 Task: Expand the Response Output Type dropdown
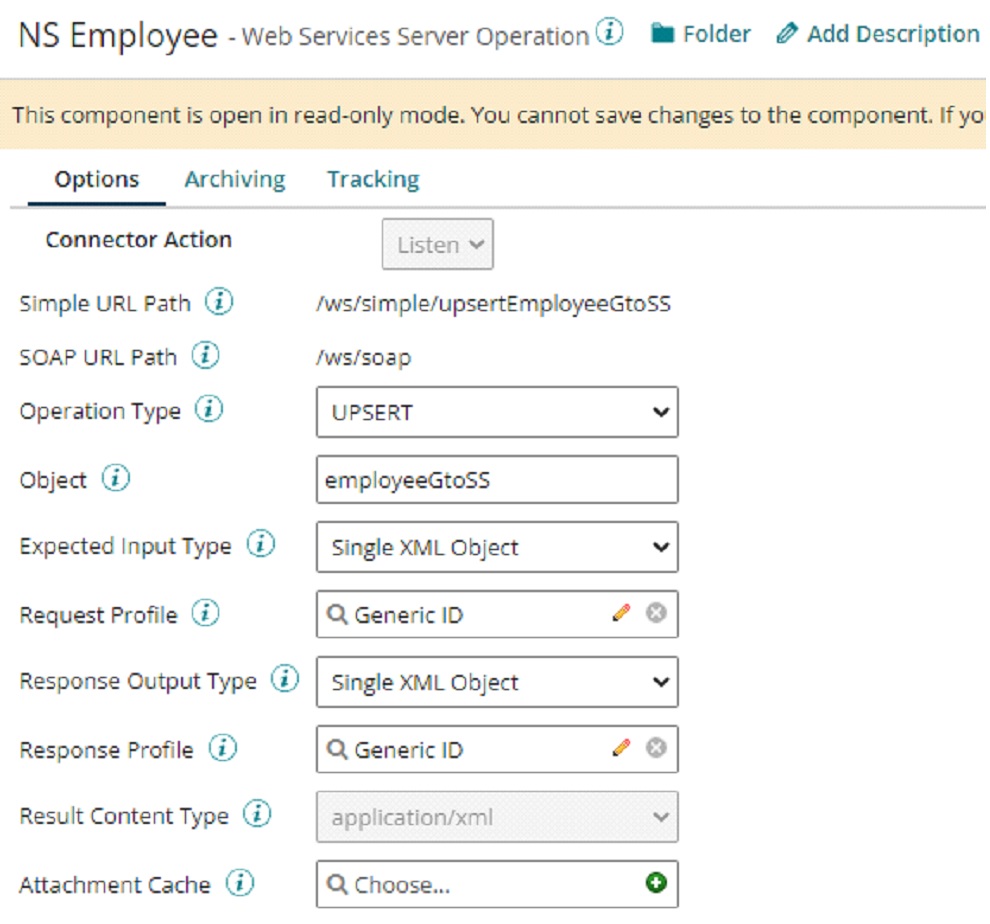(x=497, y=681)
